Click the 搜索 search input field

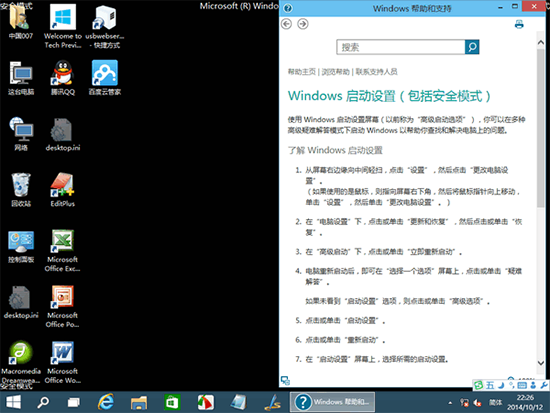(x=401, y=47)
